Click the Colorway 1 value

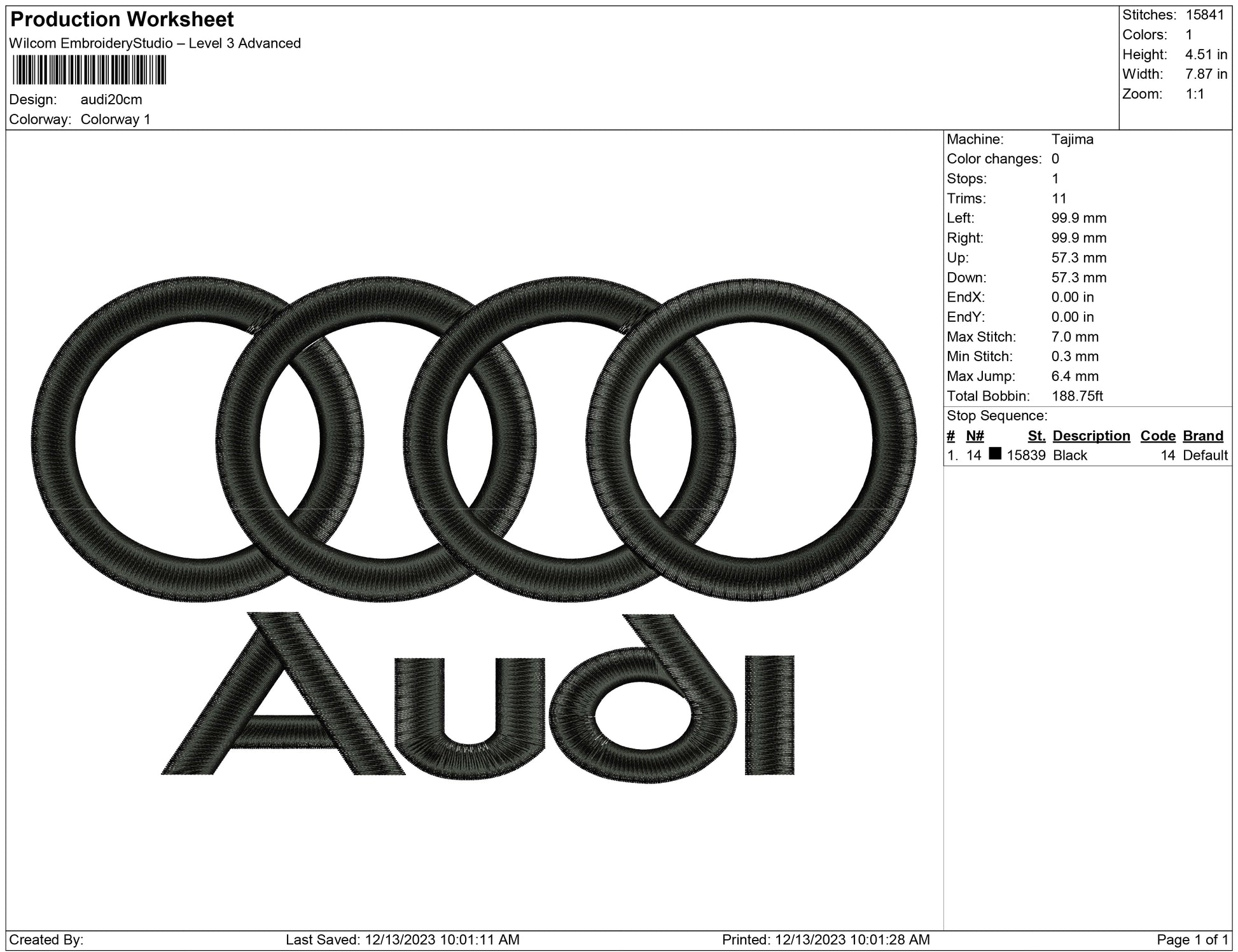[116, 120]
